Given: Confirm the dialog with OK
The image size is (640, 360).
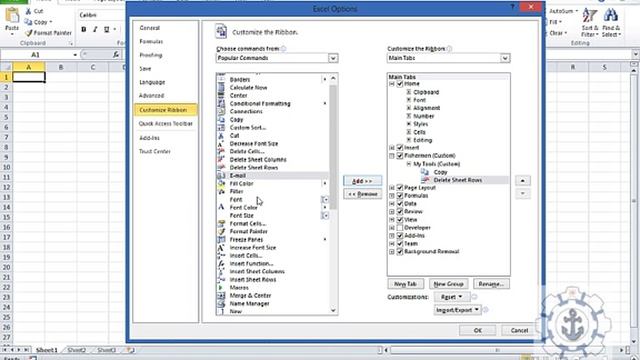Looking at the screenshot, I should pyautogui.click(x=478, y=330).
